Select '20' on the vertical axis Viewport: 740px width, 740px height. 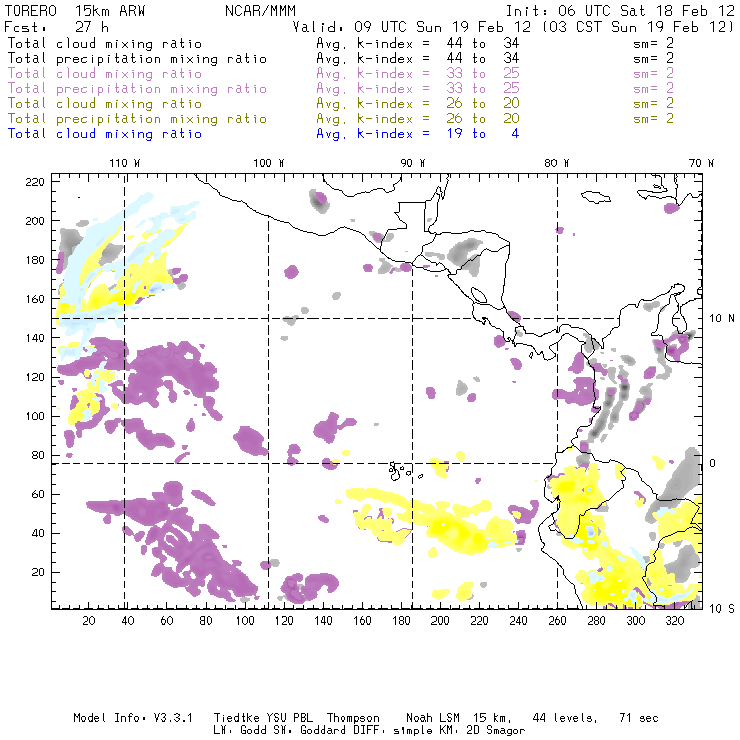tap(38, 572)
